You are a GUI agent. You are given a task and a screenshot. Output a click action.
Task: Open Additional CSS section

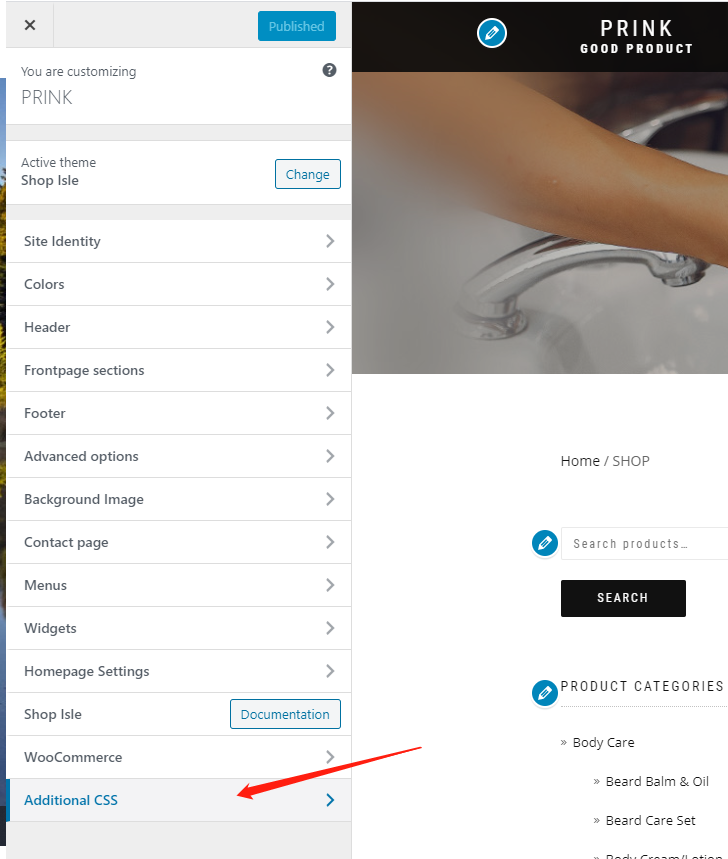[179, 800]
